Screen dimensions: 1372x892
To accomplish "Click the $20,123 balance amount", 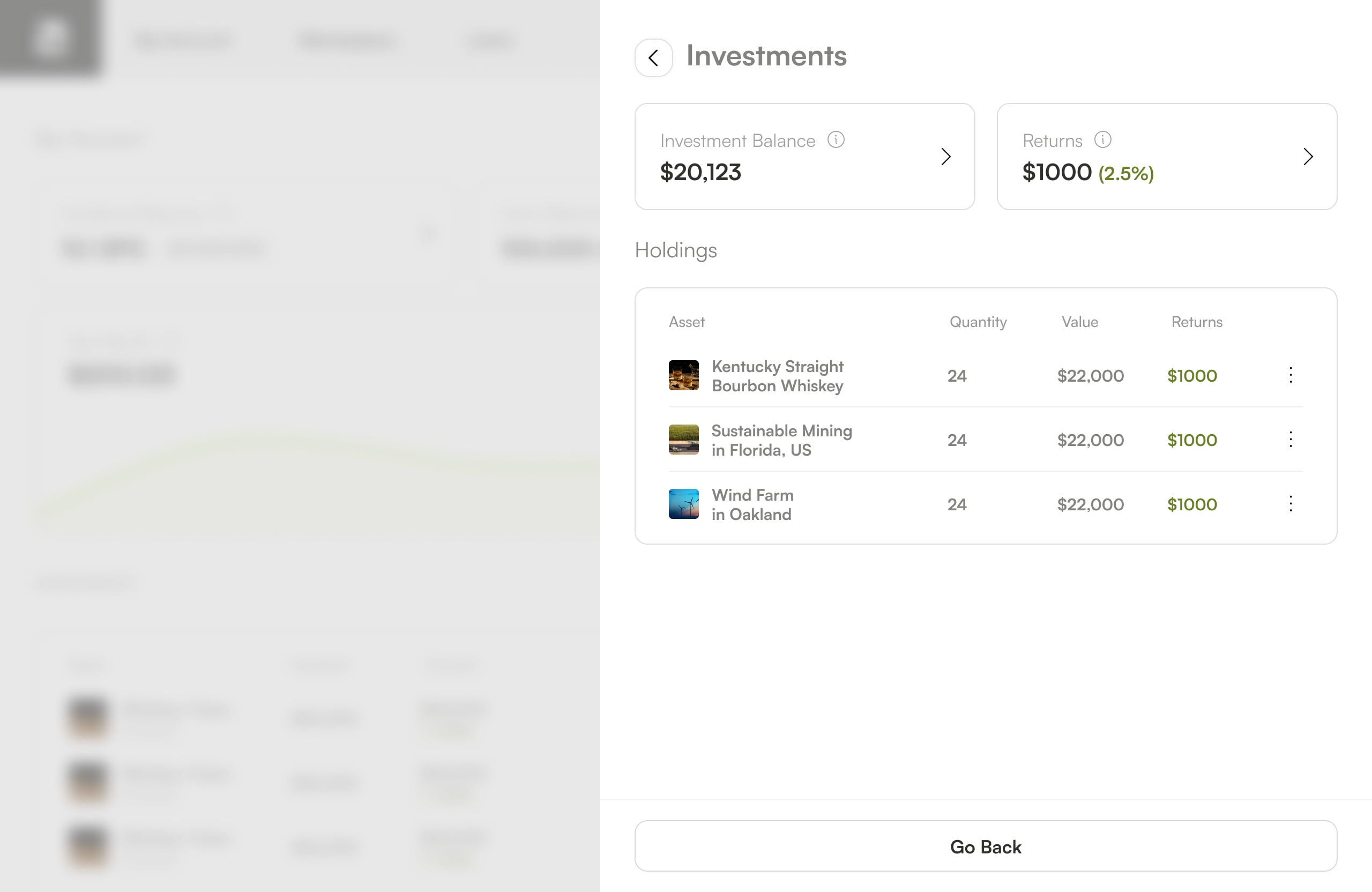I will tap(700, 173).
